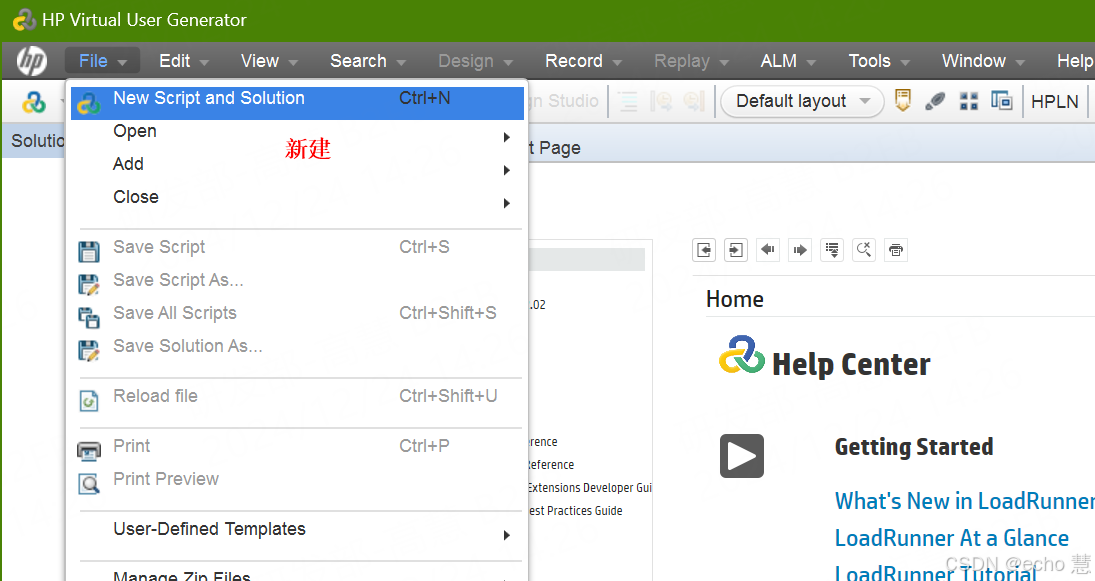Click the Save All Scripts icon

89,318
